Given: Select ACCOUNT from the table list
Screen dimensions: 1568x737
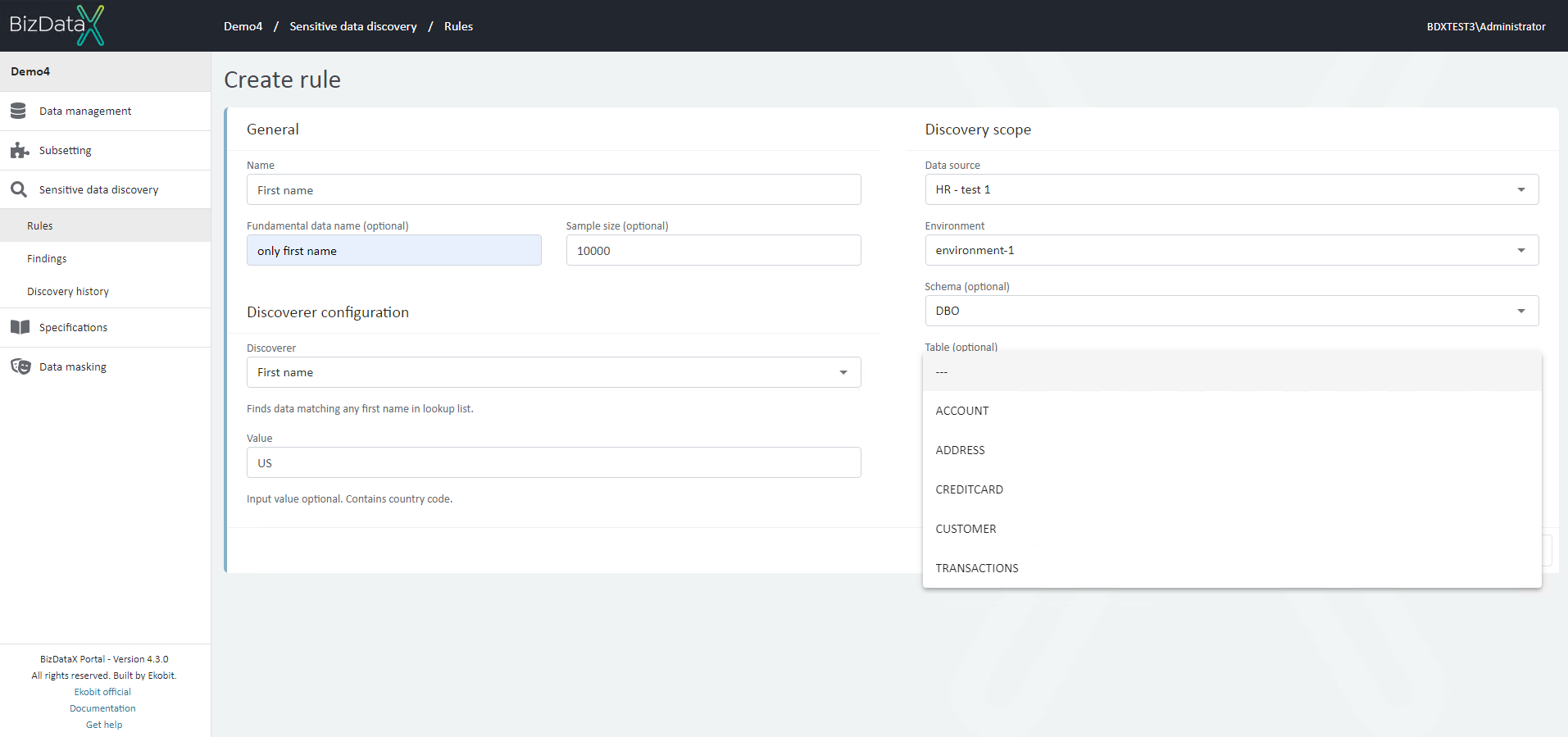Looking at the screenshot, I should [1232, 411].
